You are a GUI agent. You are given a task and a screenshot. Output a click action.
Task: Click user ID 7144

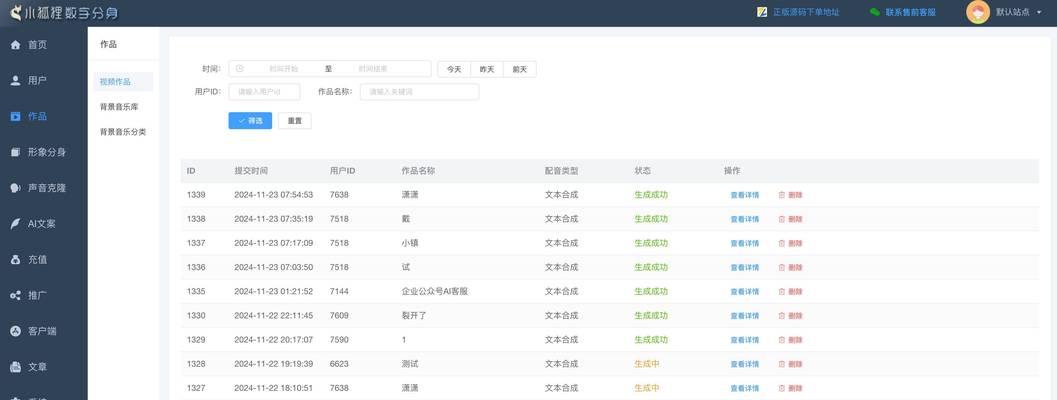tap(339, 291)
